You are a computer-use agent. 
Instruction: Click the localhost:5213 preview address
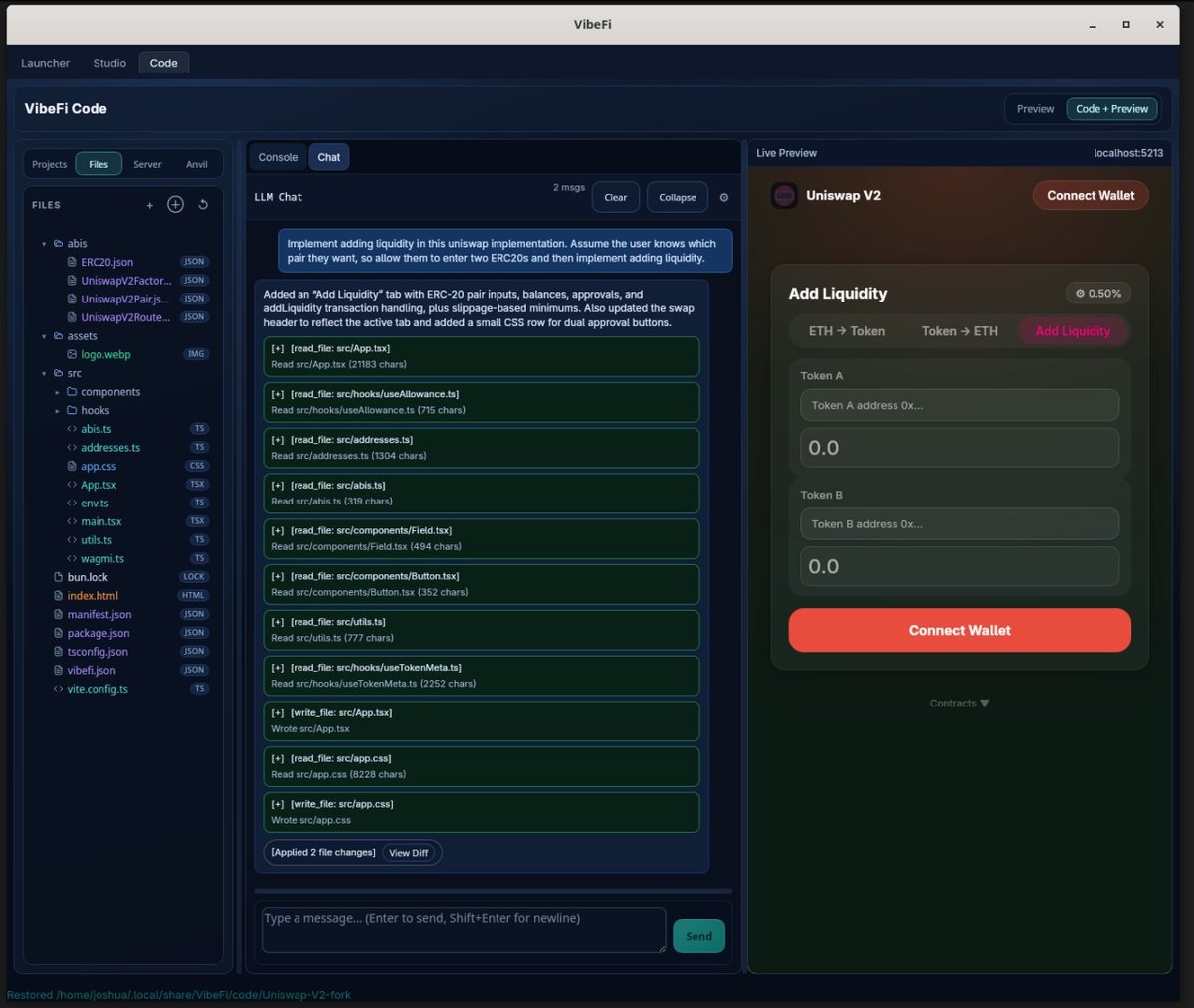[x=1128, y=153]
